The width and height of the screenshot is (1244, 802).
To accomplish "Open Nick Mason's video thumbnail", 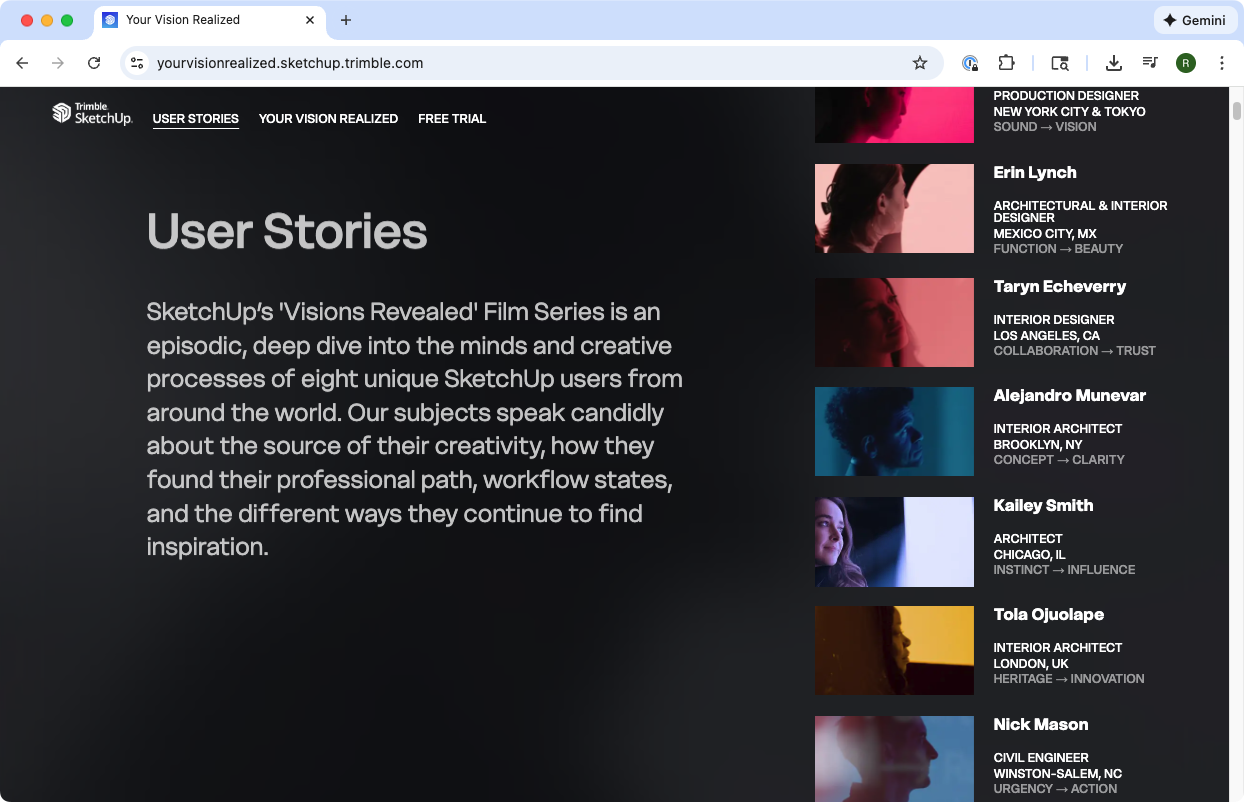I will 894,758.
